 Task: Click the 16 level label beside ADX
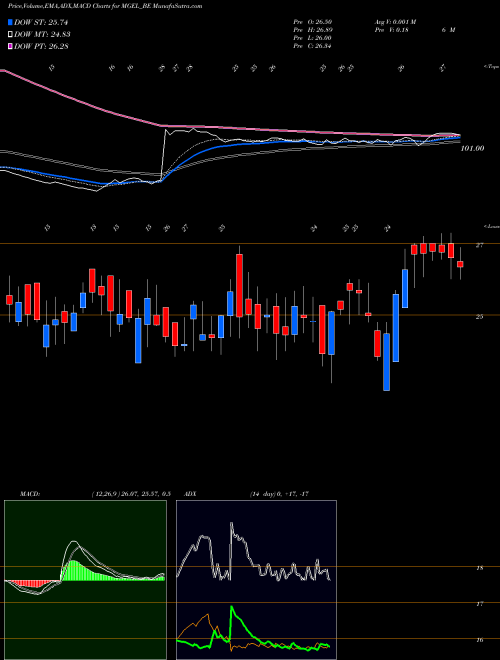(x=479, y=640)
